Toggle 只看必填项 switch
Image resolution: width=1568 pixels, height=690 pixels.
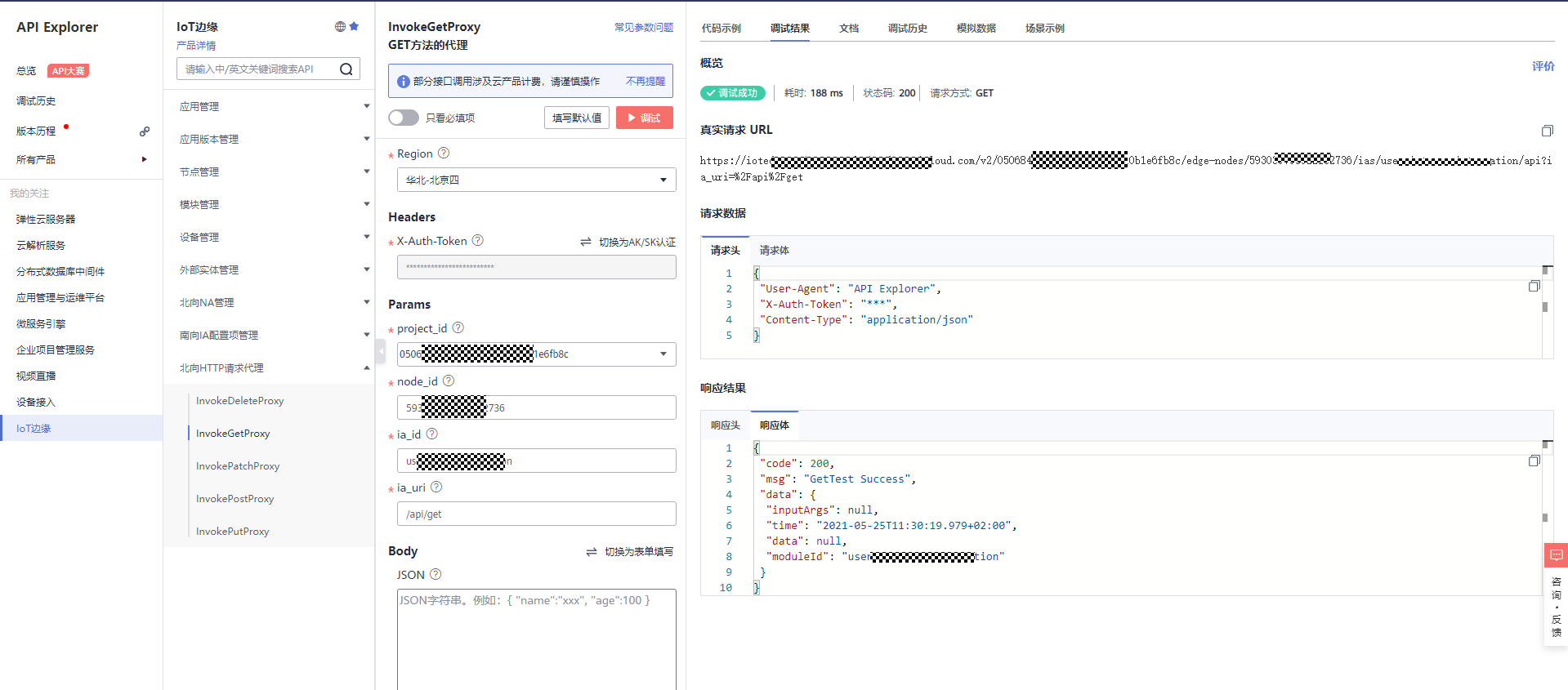click(x=404, y=118)
